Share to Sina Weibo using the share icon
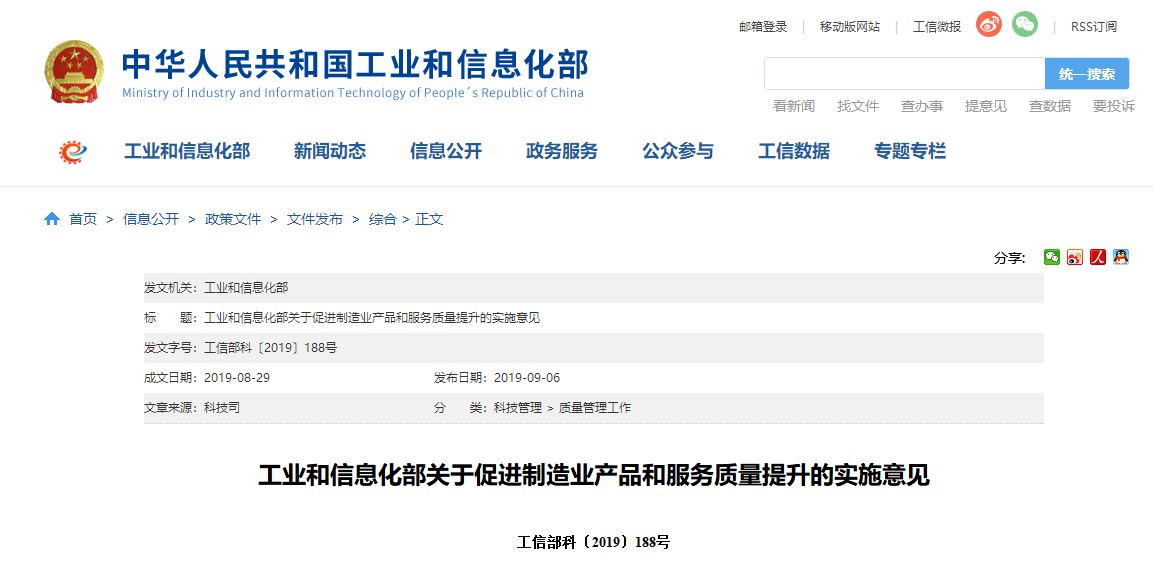Viewport: 1153px width, 563px height. pyautogui.click(x=1075, y=257)
